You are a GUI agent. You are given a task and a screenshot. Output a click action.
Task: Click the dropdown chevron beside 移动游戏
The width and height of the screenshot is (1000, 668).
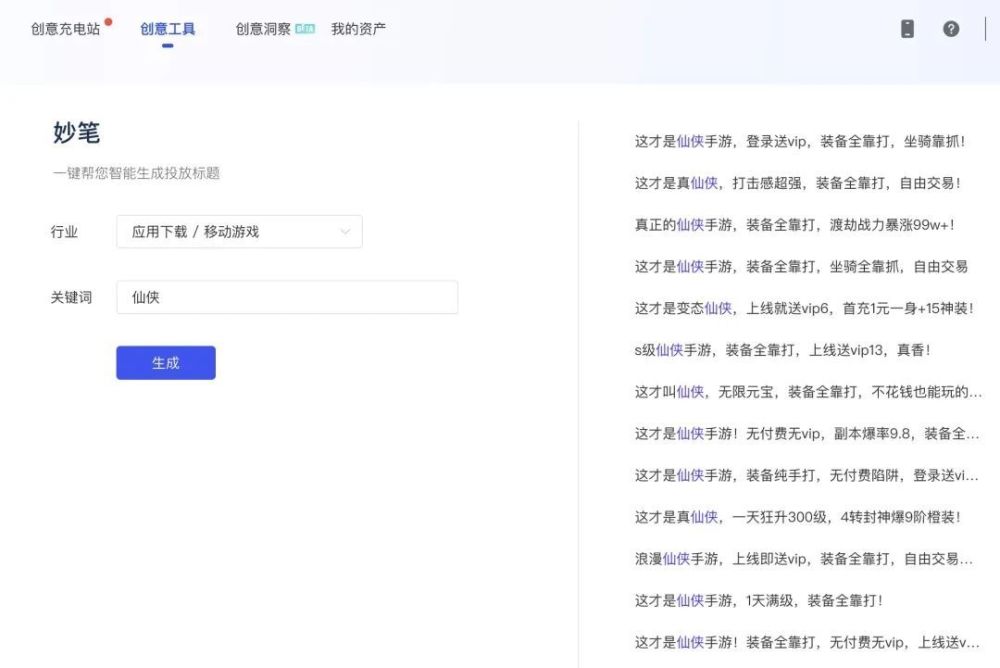(344, 231)
